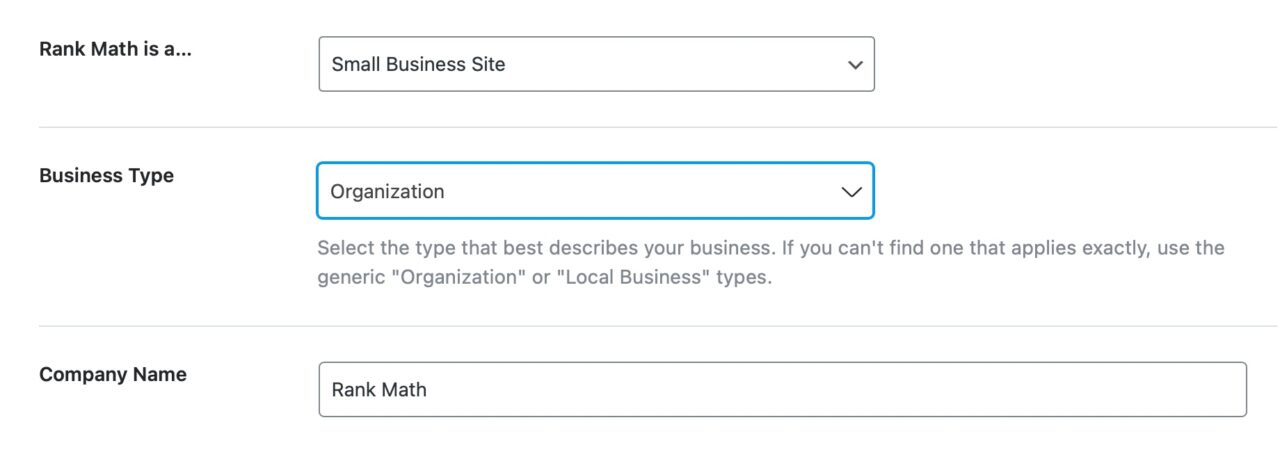Click the "Business Type" field label
The width and height of the screenshot is (1280, 452).
[106, 175]
